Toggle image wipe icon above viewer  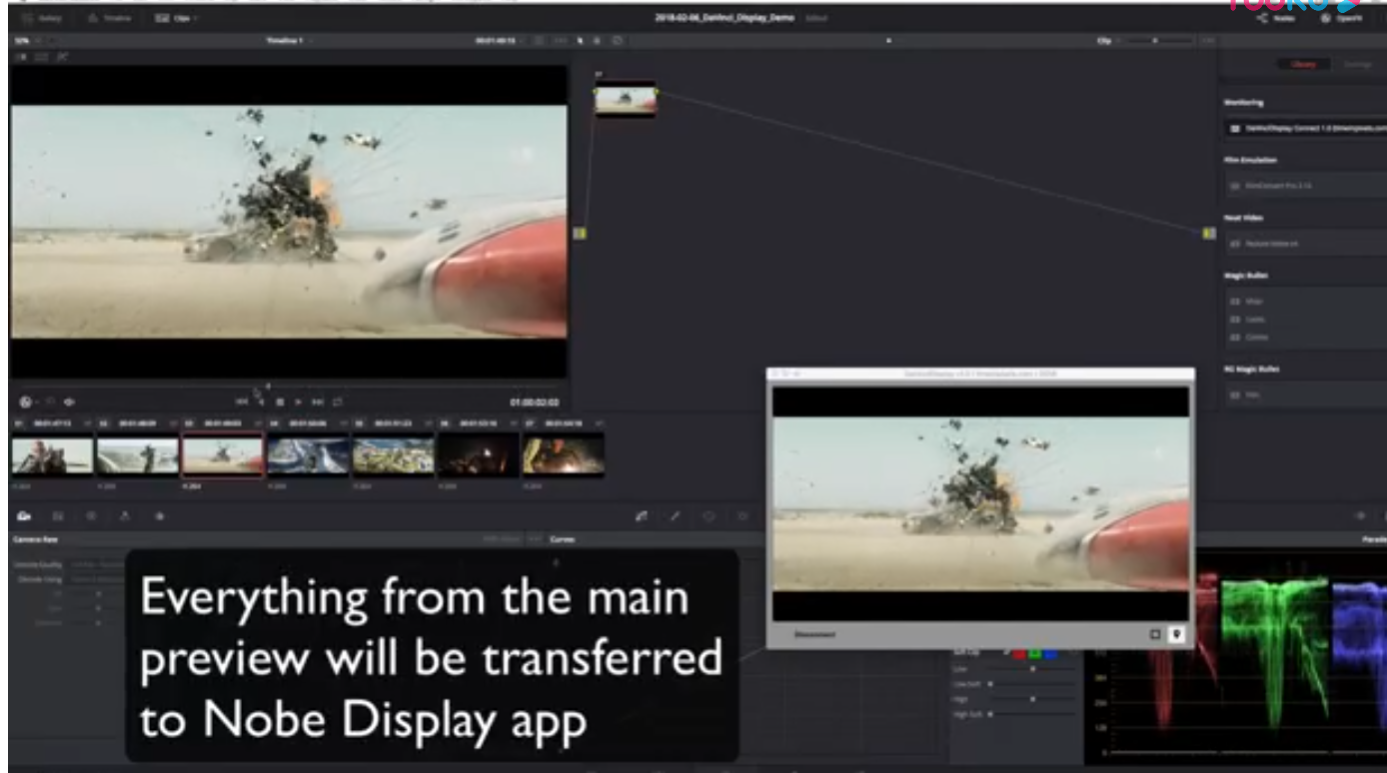coord(23,57)
